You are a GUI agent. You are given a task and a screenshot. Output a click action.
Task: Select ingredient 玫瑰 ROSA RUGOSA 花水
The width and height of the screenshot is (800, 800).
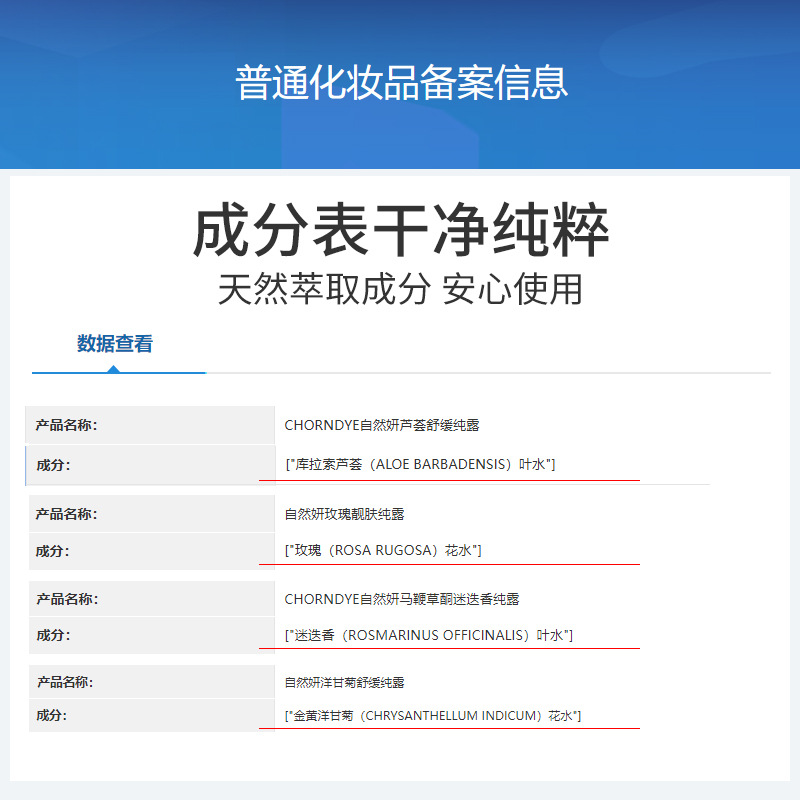pyautogui.click(x=383, y=550)
